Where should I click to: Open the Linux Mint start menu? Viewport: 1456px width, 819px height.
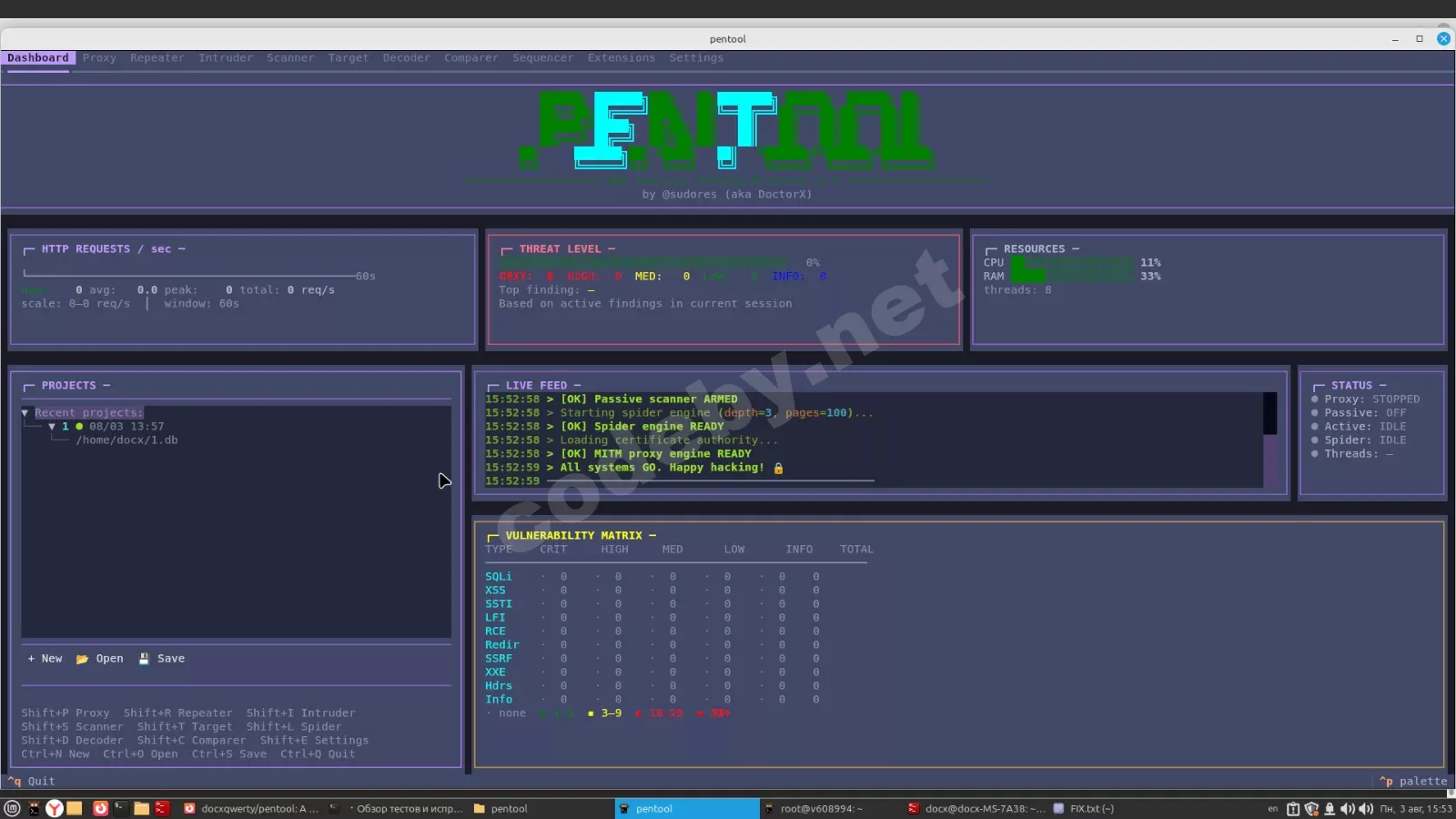[x=12, y=808]
